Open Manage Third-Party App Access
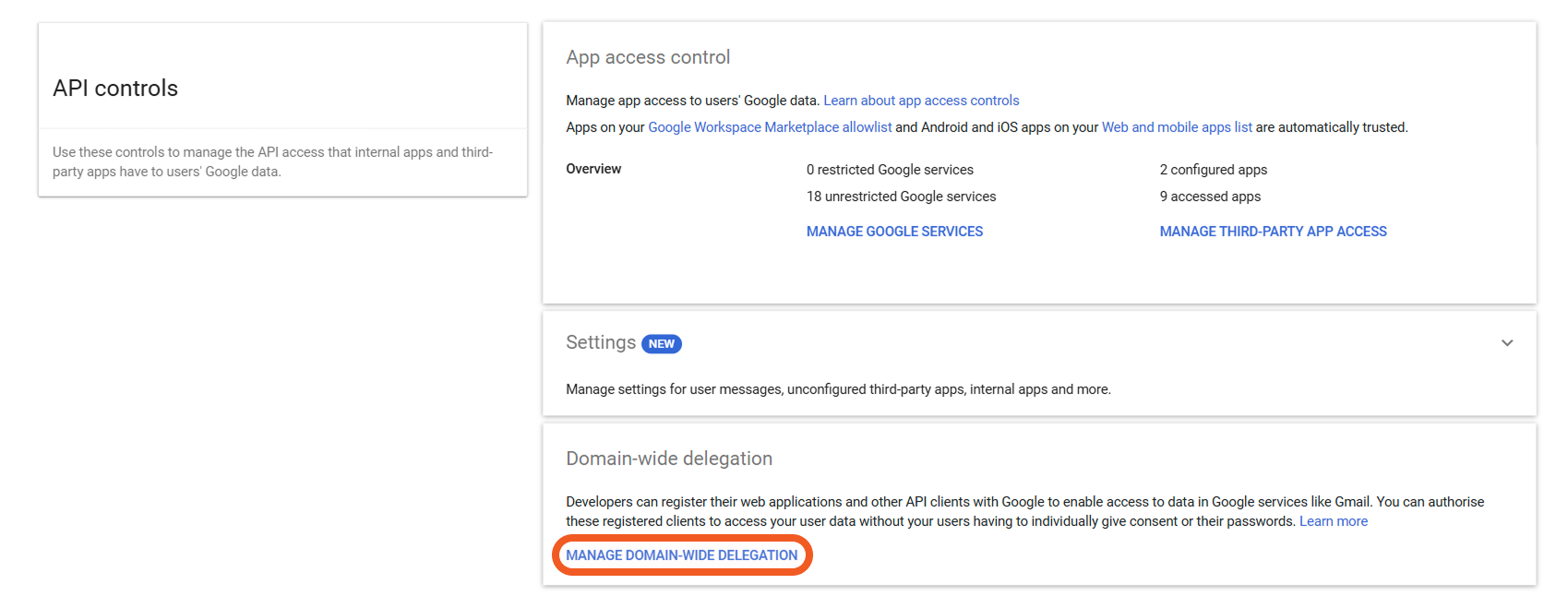Screen dimensions: 1568x608 1273,232
